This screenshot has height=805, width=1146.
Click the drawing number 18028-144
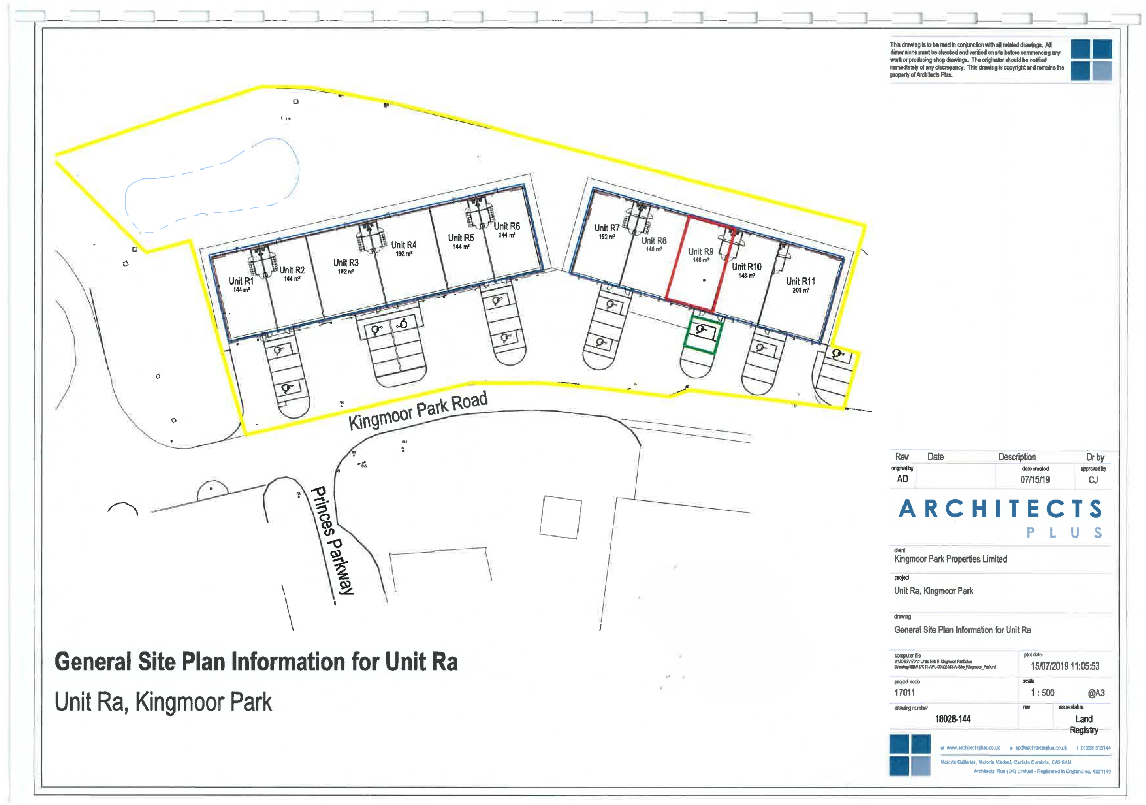(952, 719)
